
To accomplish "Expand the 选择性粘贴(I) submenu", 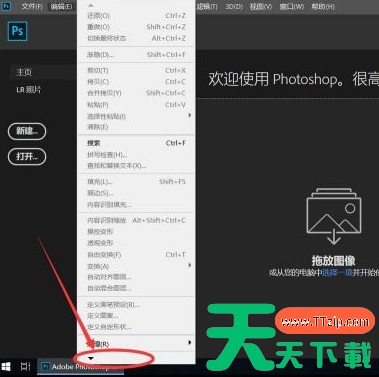I will [x=136, y=116].
